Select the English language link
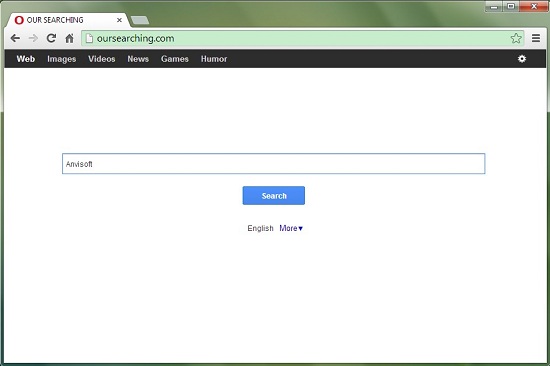The height and width of the screenshot is (366, 550). click(x=260, y=228)
